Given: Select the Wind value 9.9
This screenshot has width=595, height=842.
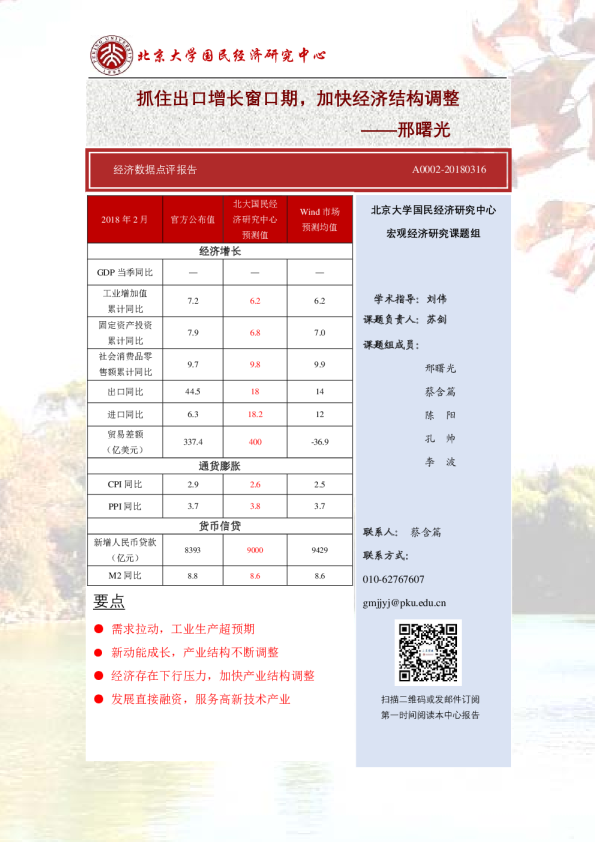Looking at the screenshot, I should [320, 364].
